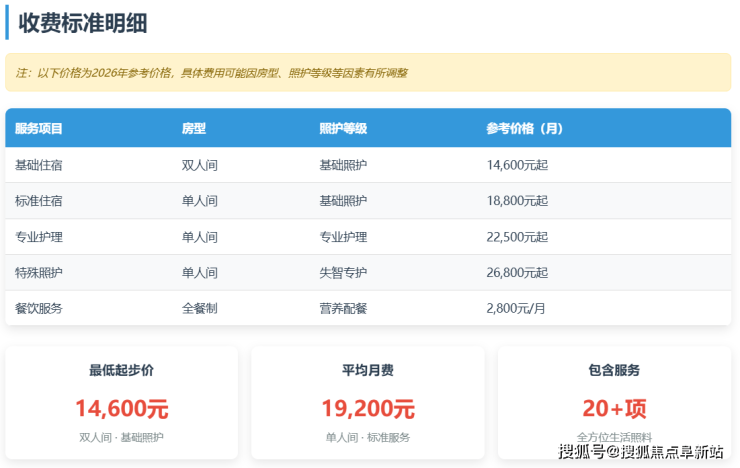This screenshot has height=468, width=740.
Task: Click the 标准住宿 row label
Action: coord(39,201)
